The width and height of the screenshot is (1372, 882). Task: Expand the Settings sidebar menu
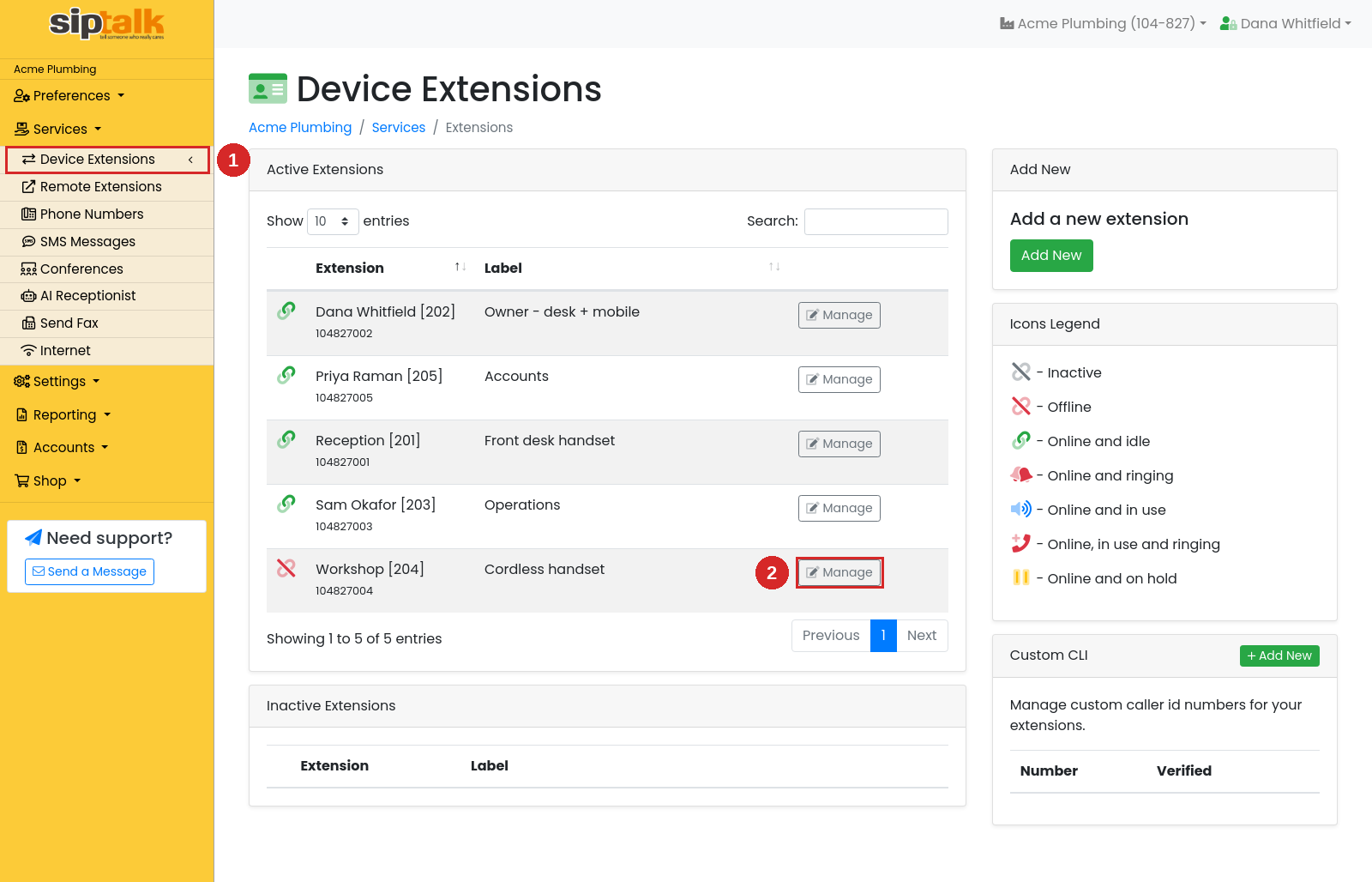[57, 381]
